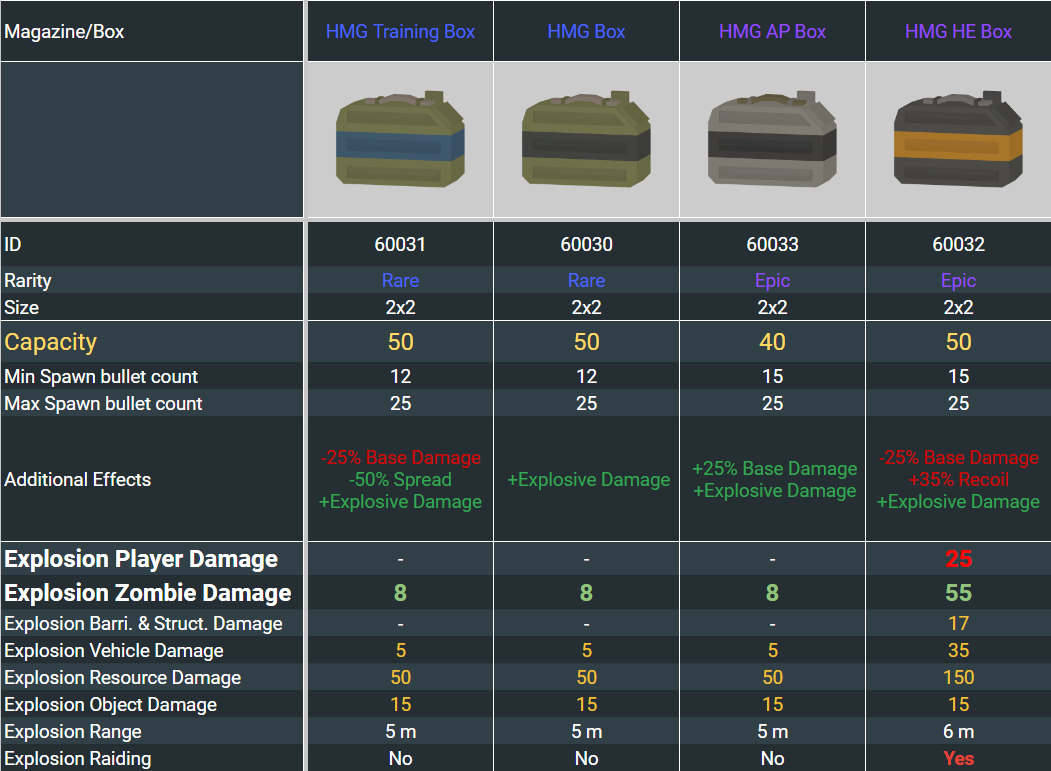Click HMG AP Box capacity value 40
Viewport: 1051px width, 771px height.
click(x=772, y=342)
